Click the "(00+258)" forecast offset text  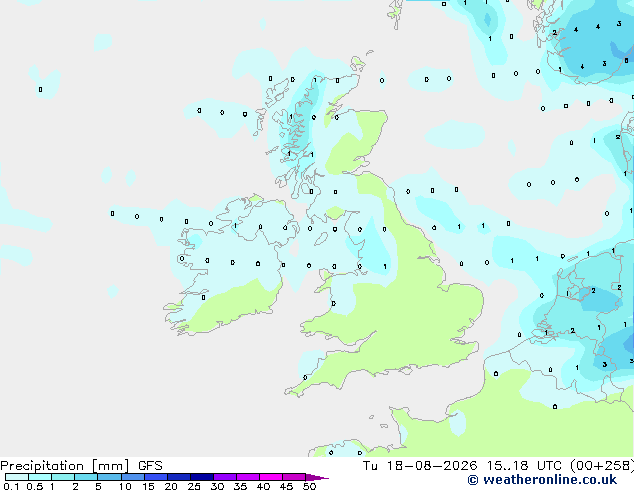pyautogui.click(x=602, y=466)
